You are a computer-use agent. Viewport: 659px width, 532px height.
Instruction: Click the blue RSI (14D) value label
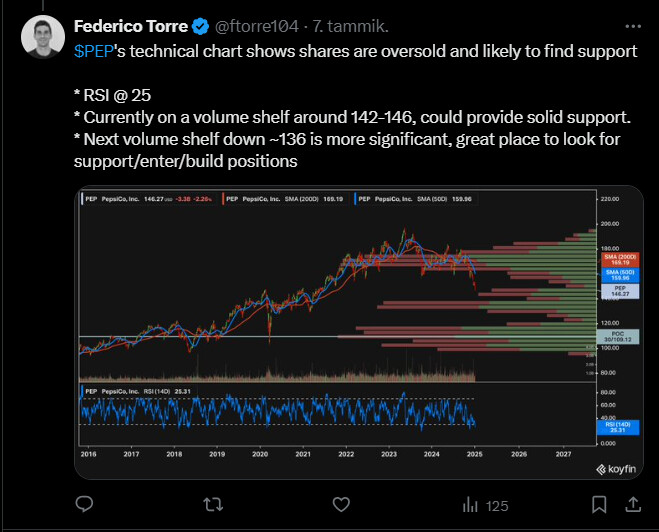618,427
